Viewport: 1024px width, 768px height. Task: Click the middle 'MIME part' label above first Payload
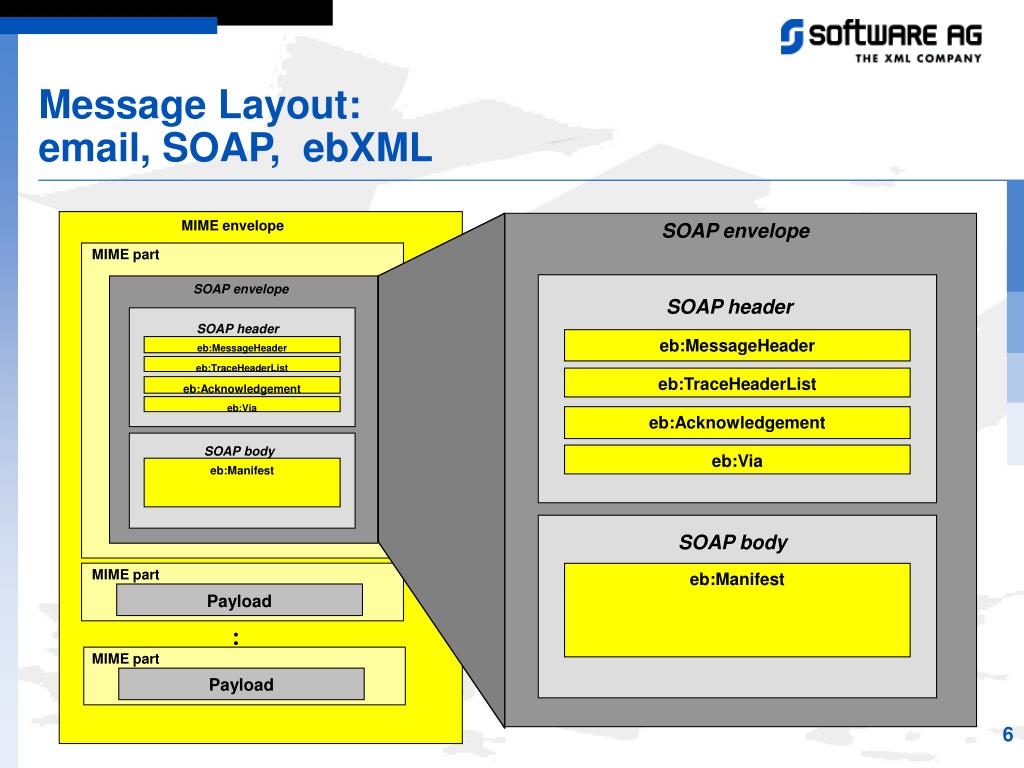125,574
